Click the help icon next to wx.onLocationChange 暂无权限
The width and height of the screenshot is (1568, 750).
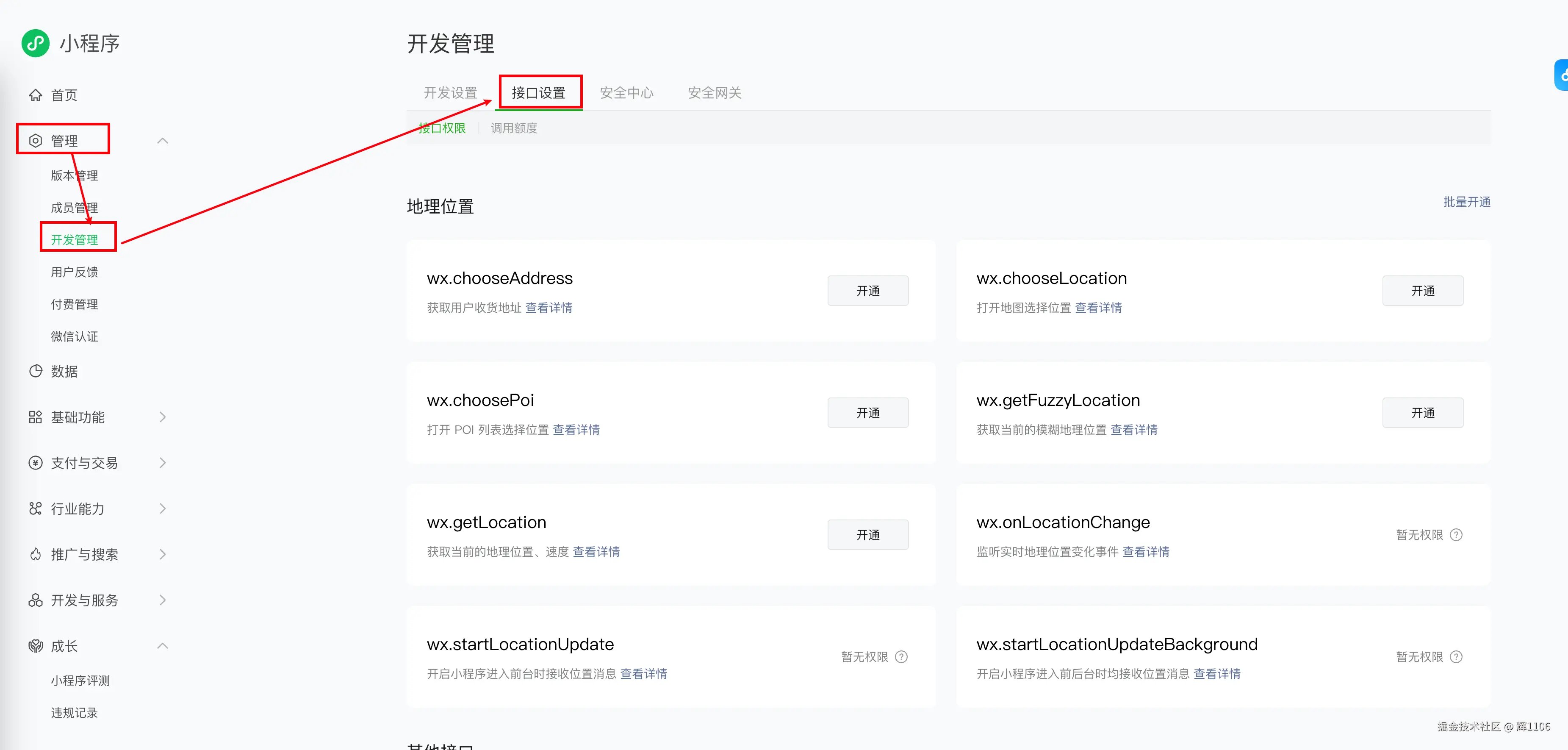pos(1456,534)
